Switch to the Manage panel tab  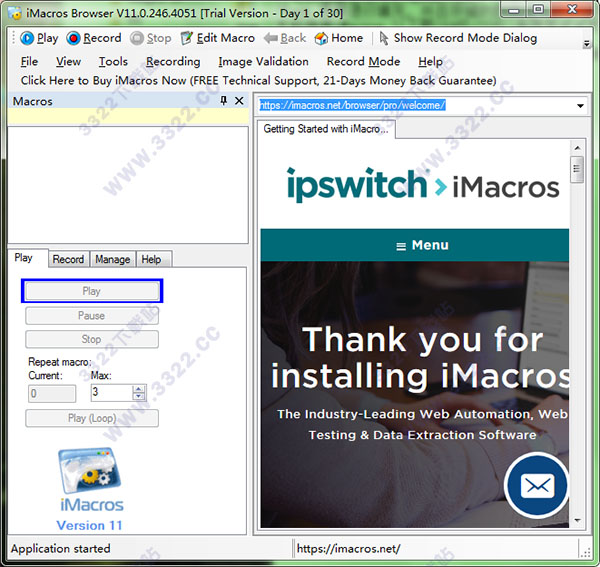point(112,259)
